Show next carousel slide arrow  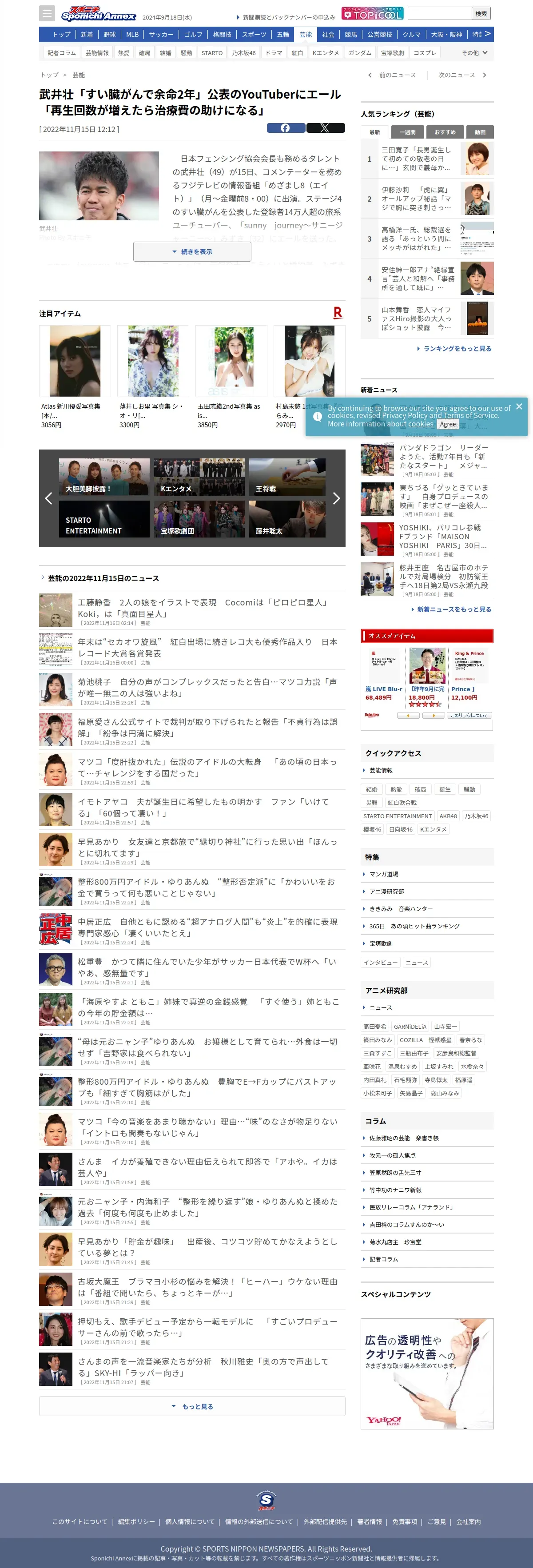pos(336,498)
